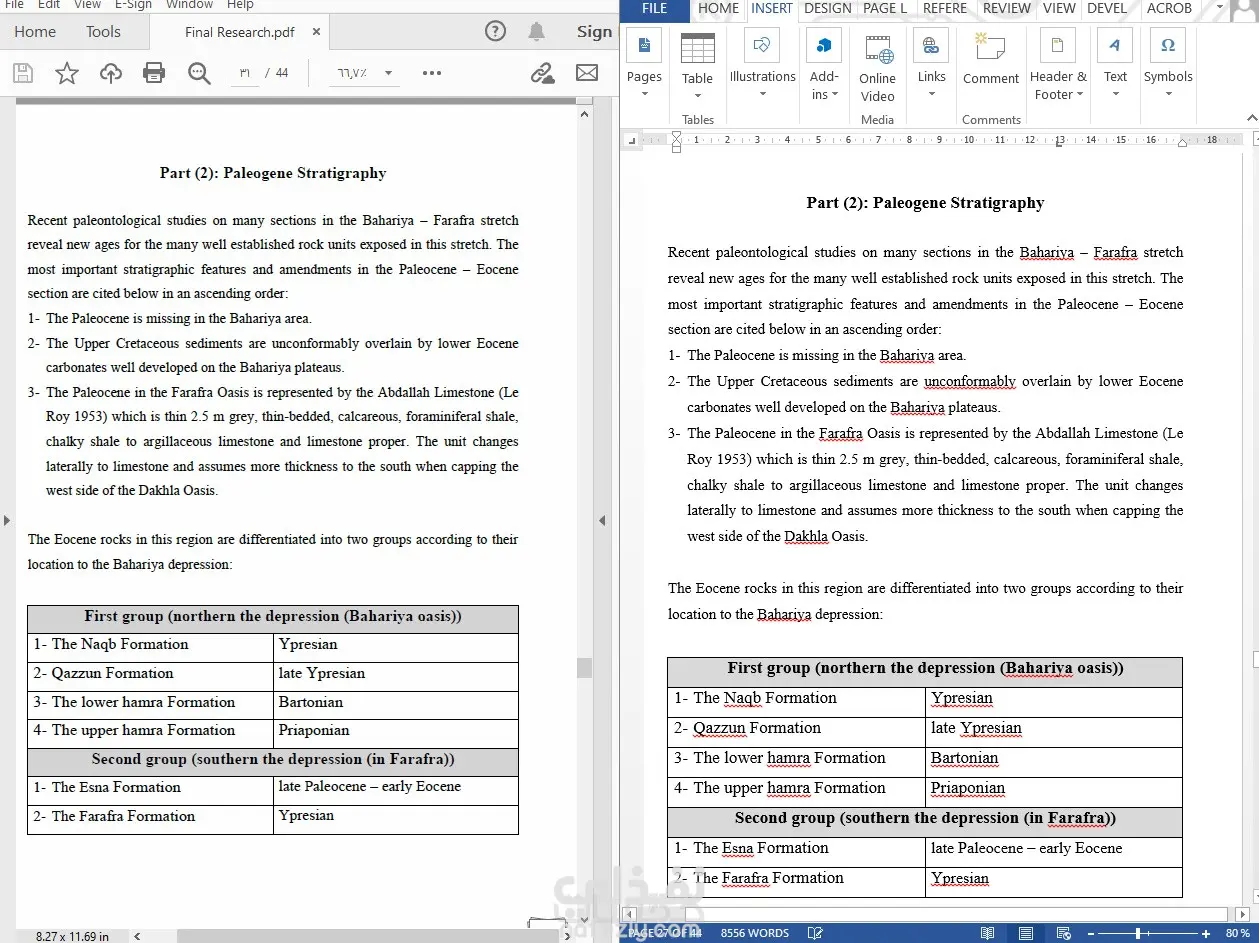Expand the Symbols dropdown menu
This screenshot has height=943, width=1259.
pyautogui.click(x=1168, y=94)
